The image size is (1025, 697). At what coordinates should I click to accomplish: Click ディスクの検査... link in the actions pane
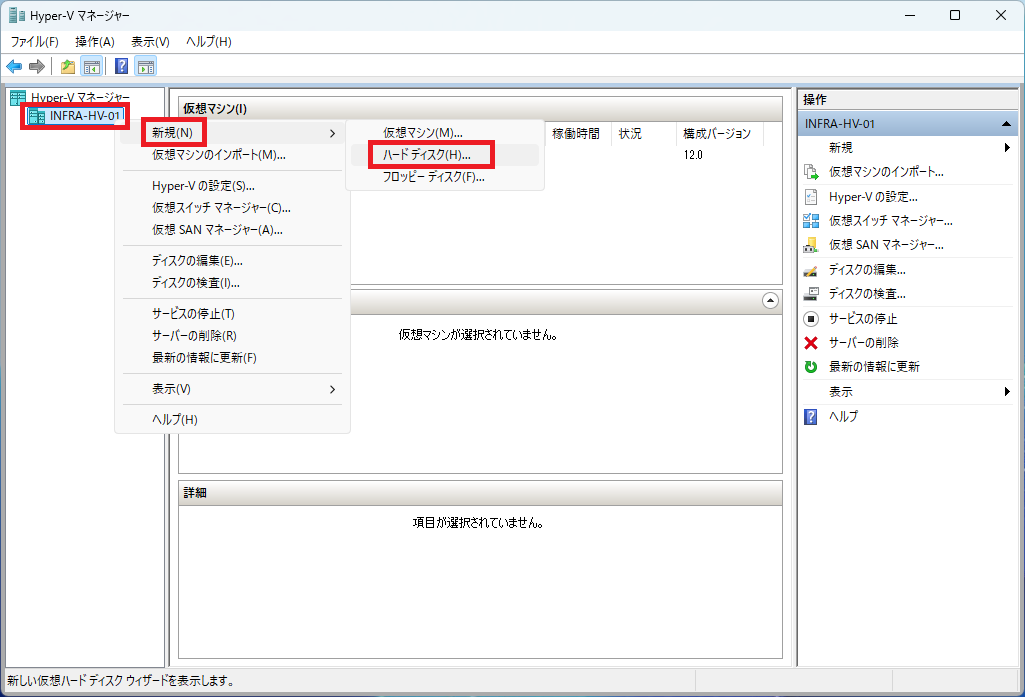coord(867,294)
